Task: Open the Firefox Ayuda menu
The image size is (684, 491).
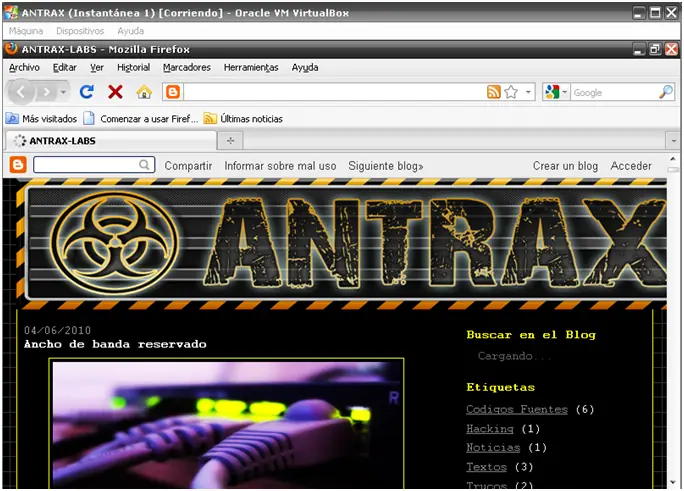Action: (305, 68)
